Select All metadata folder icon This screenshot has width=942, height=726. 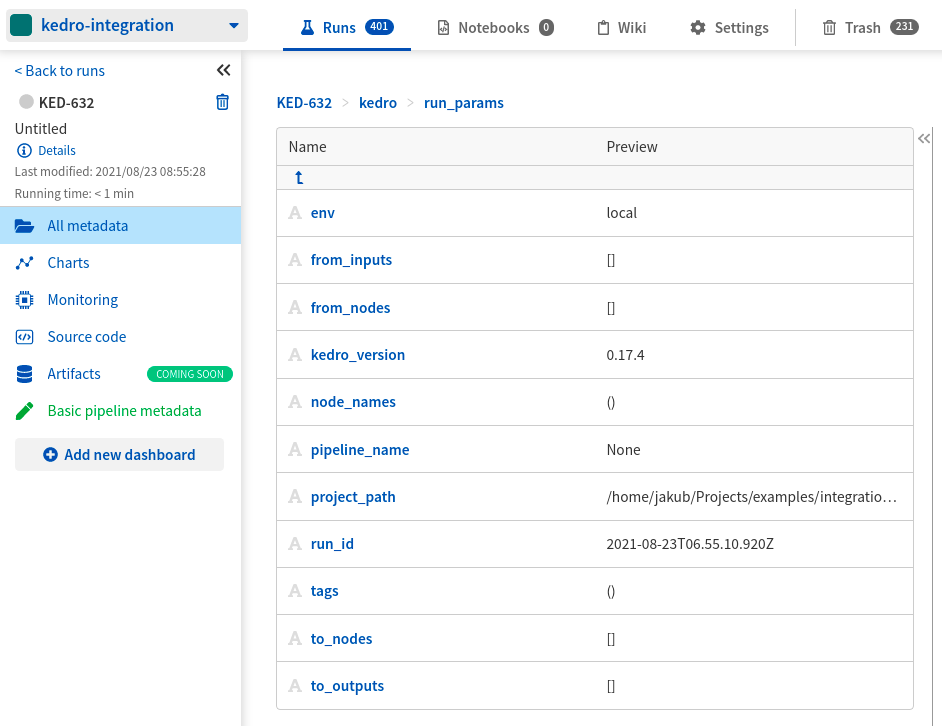point(24,225)
